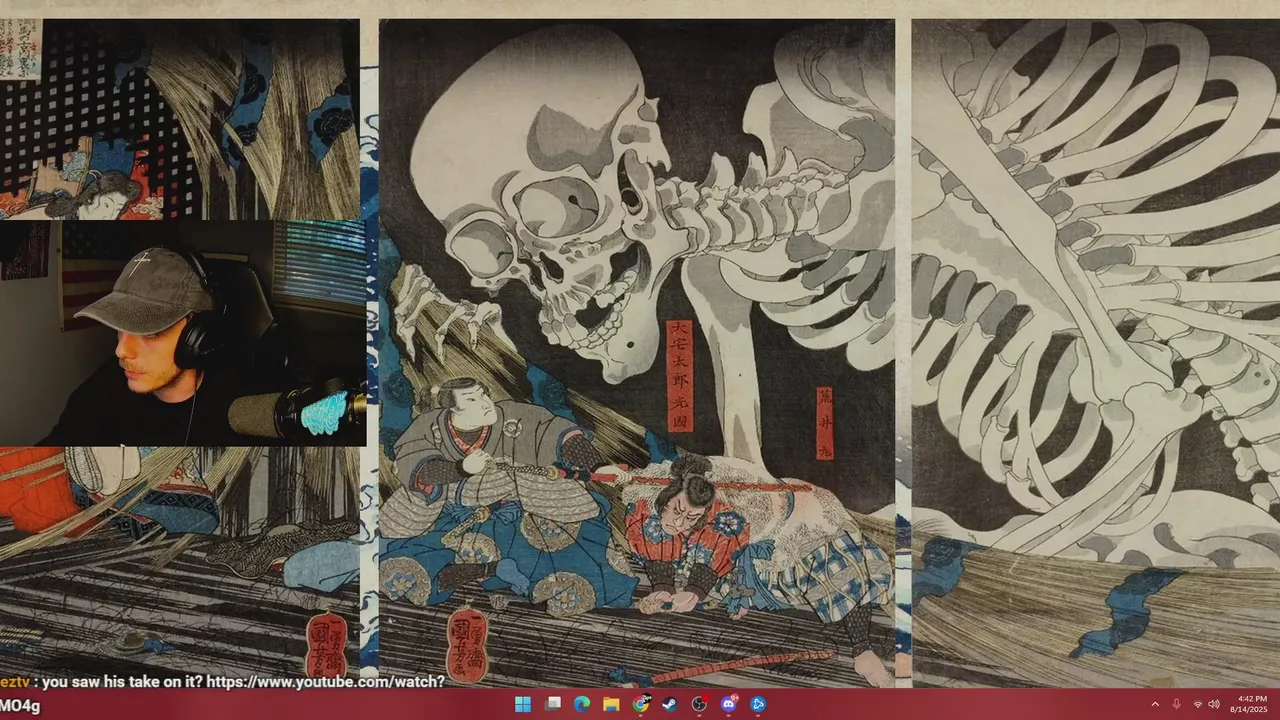Show hidden system tray icons

pyautogui.click(x=1155, y=704)
